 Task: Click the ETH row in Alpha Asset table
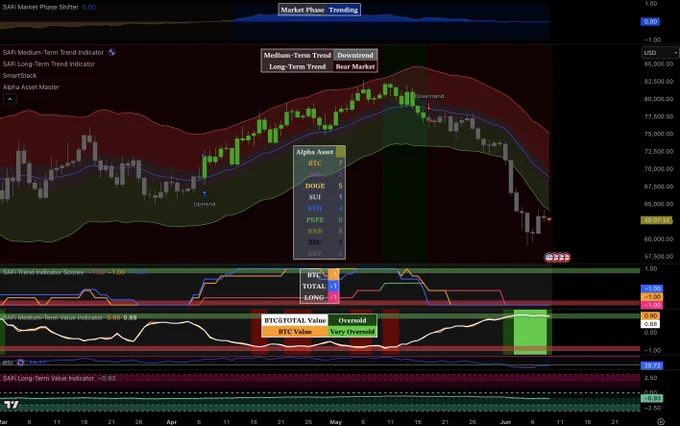click(x=319, y=208)
